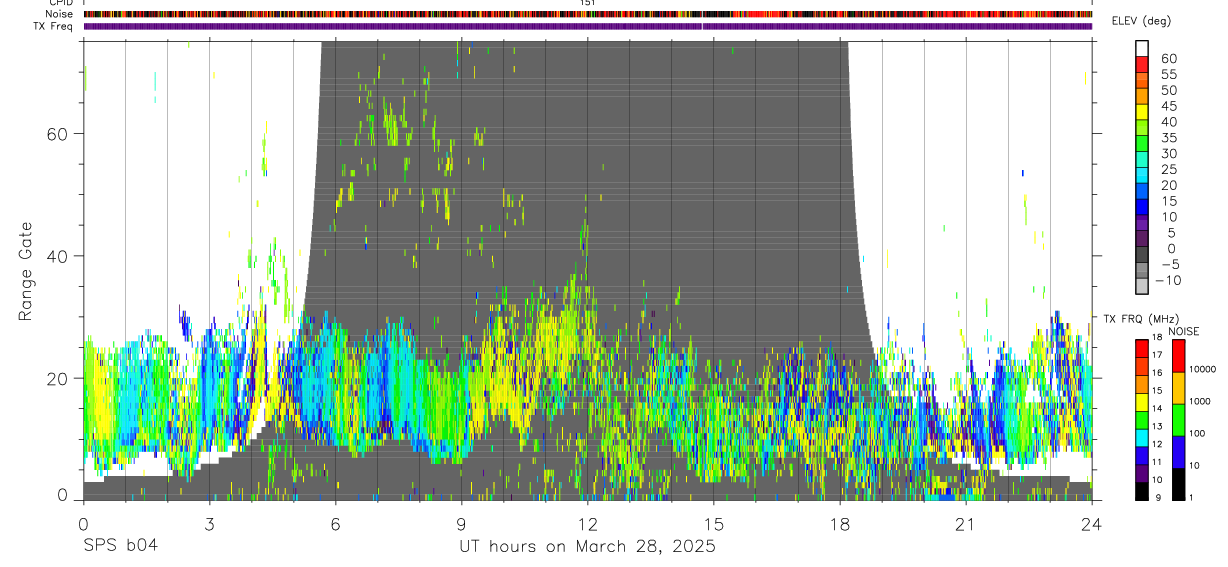The width and height of the screenshot is (1228, 567).
Task: Click the red top swatch of NOISE color bar
Action: click(x=1178, y=356)
